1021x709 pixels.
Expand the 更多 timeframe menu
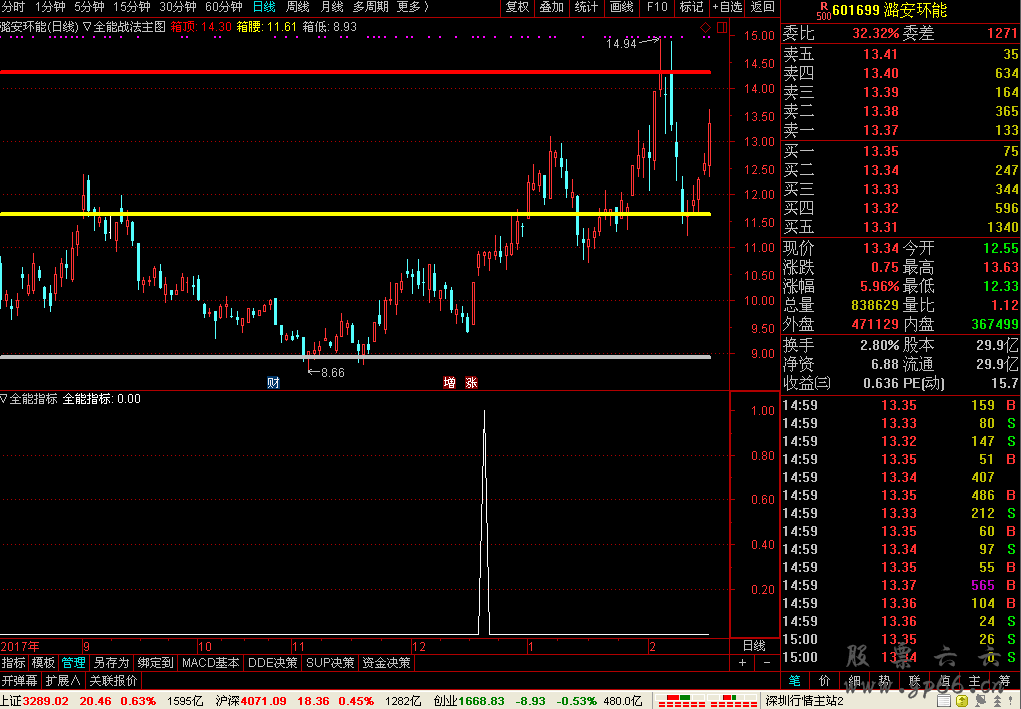click(411, 7)
